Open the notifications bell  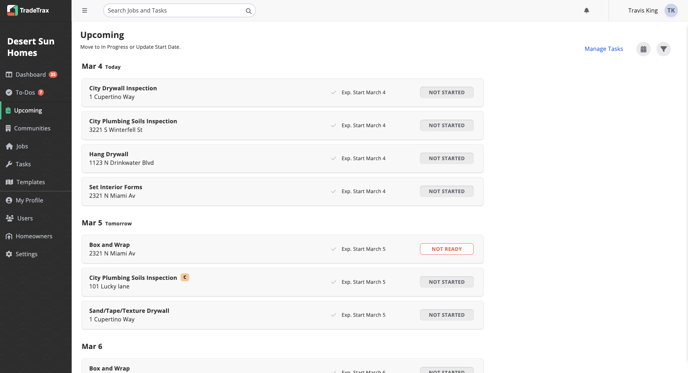tap(587, 11)
